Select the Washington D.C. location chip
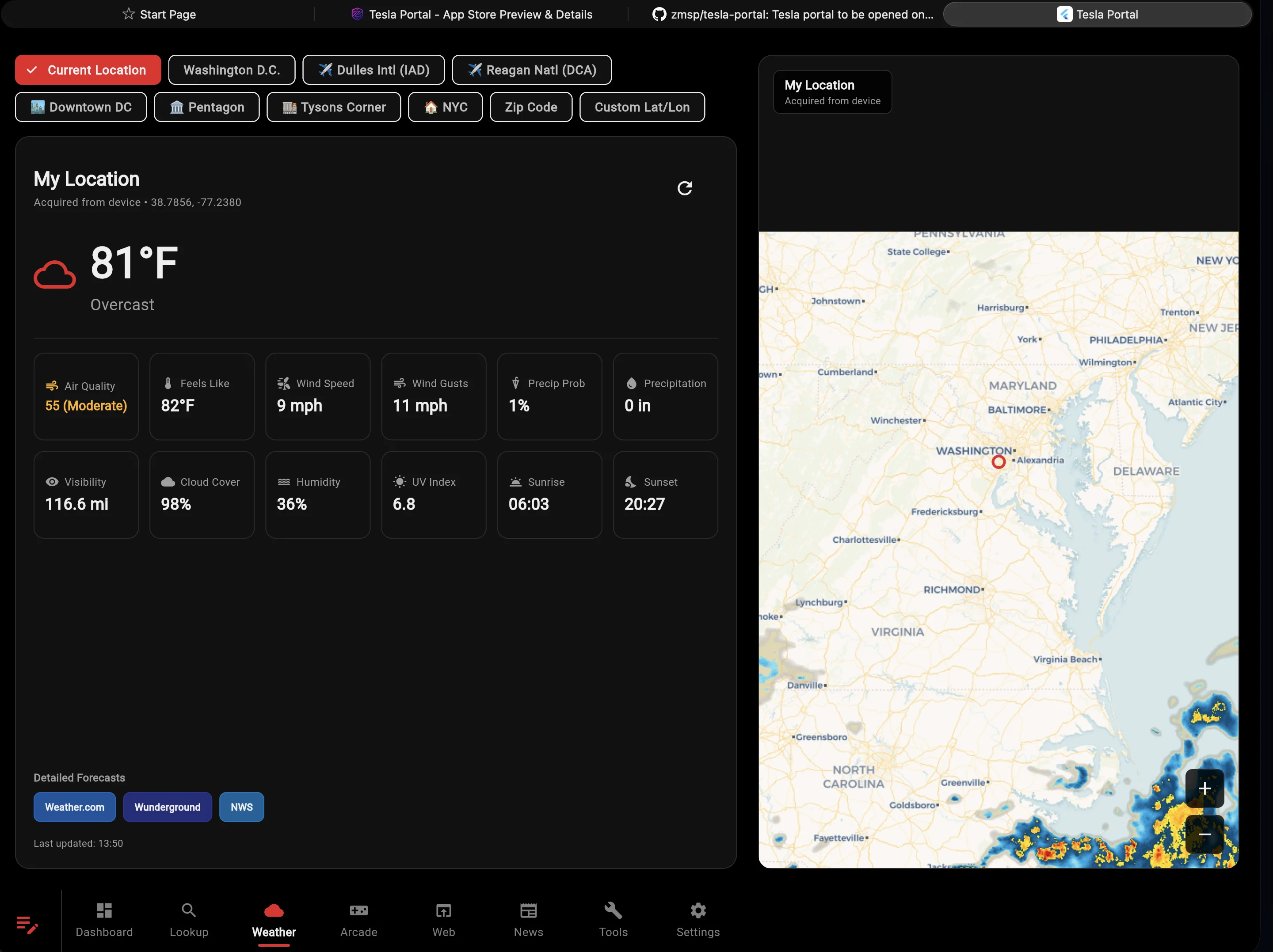 pos(232,70)
